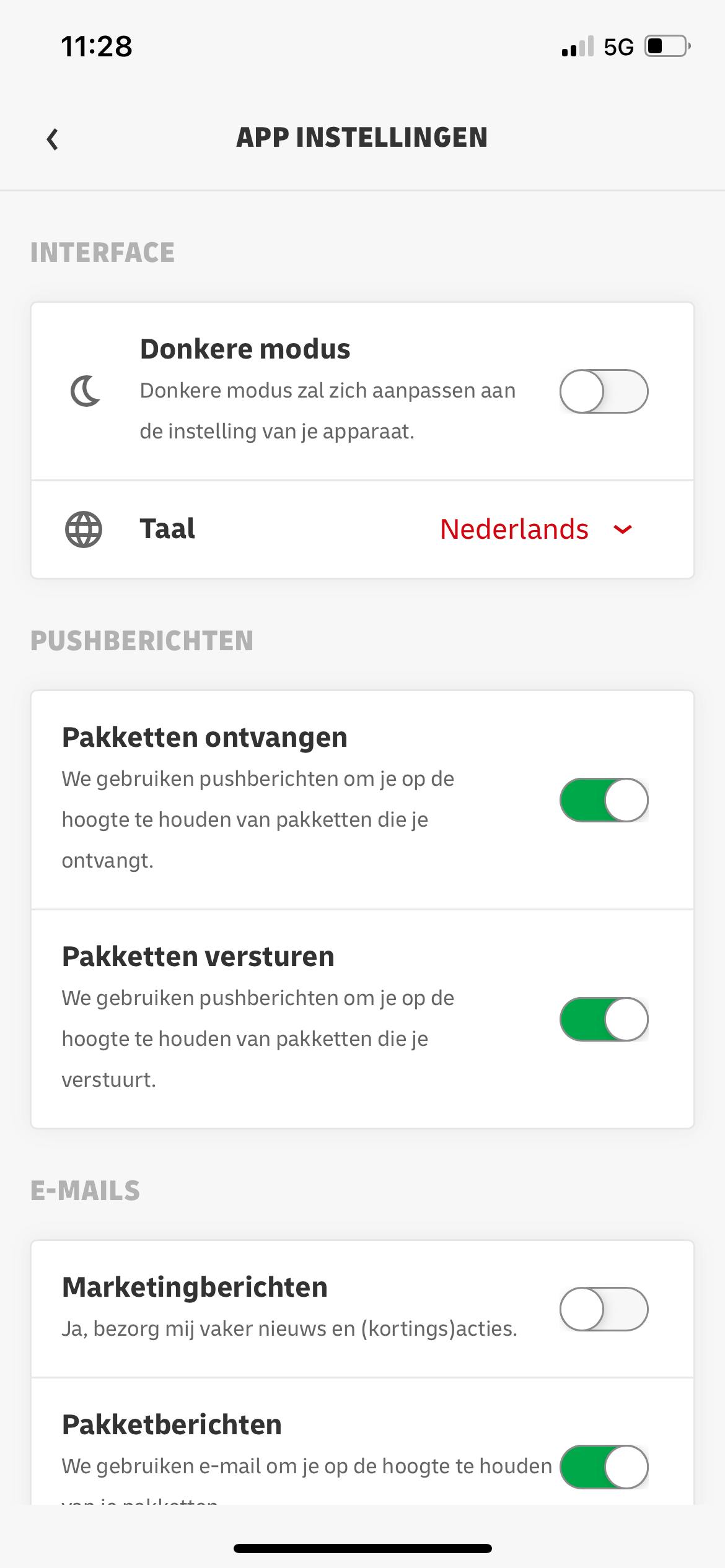
Task: Tap the home indicator bar
Action: click(x=362, y=1548)
